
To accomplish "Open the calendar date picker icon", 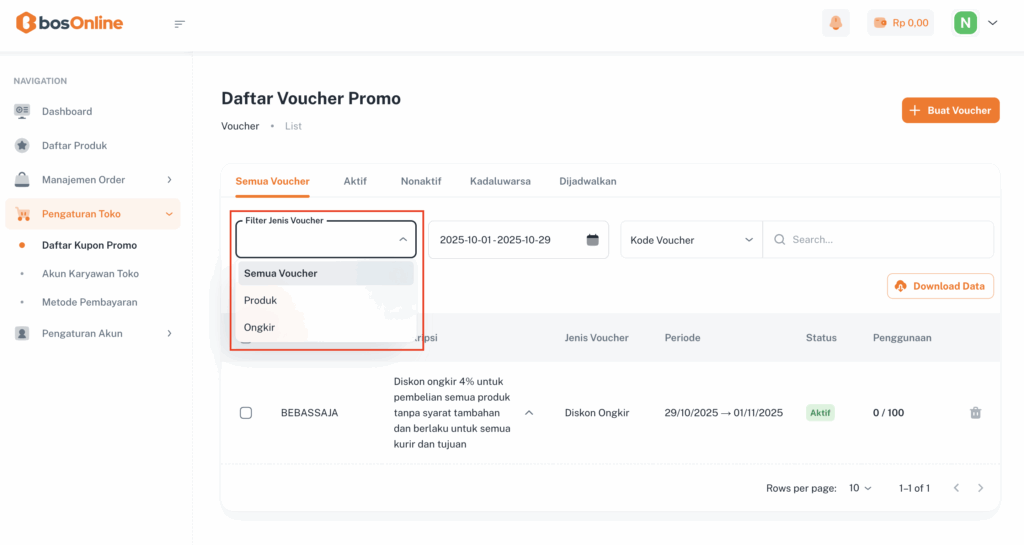I will tap(592, 240).
